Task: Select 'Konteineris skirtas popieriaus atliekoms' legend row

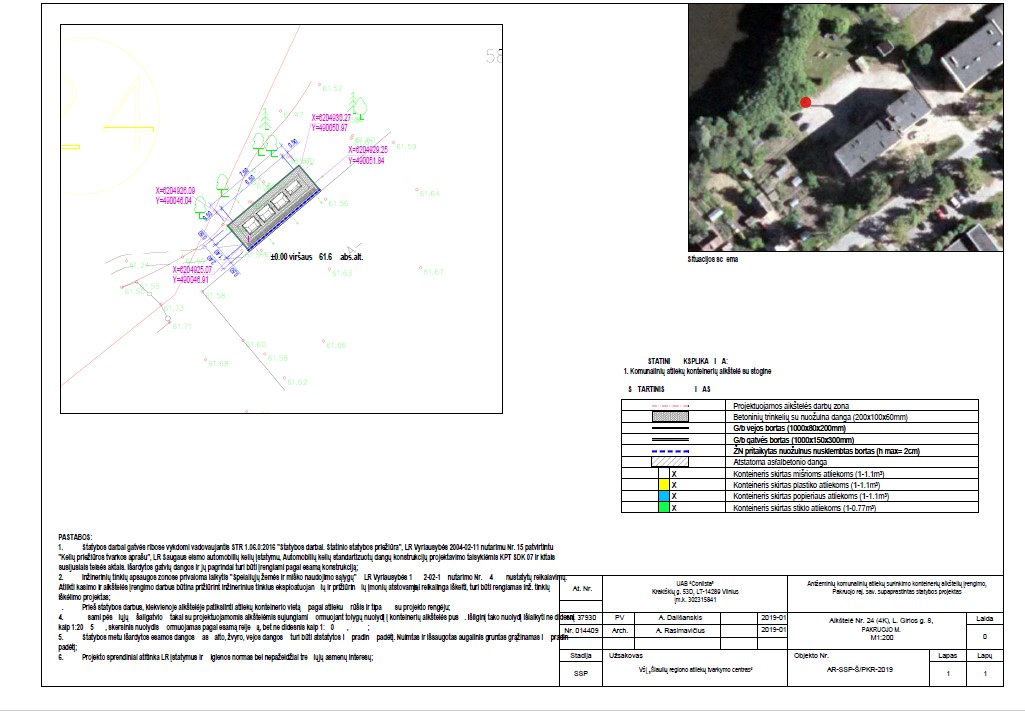Action: [799, 496]
